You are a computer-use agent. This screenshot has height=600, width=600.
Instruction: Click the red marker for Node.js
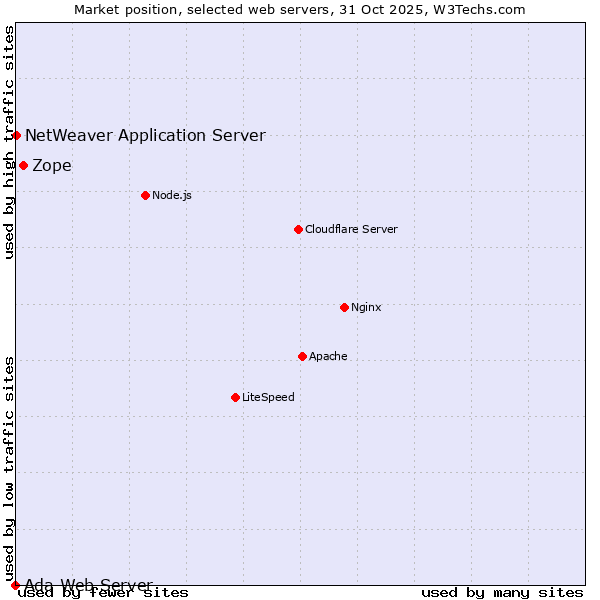point(145,195)
